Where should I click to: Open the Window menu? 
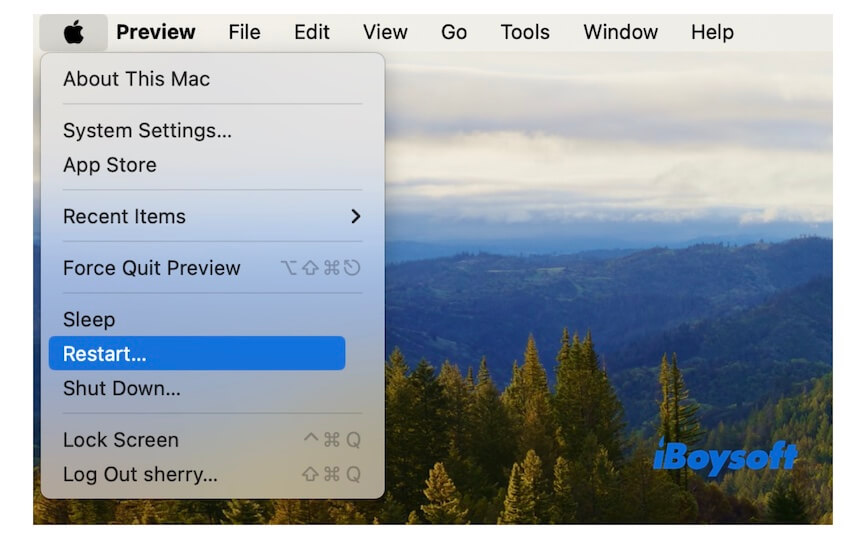coord(620,32)
